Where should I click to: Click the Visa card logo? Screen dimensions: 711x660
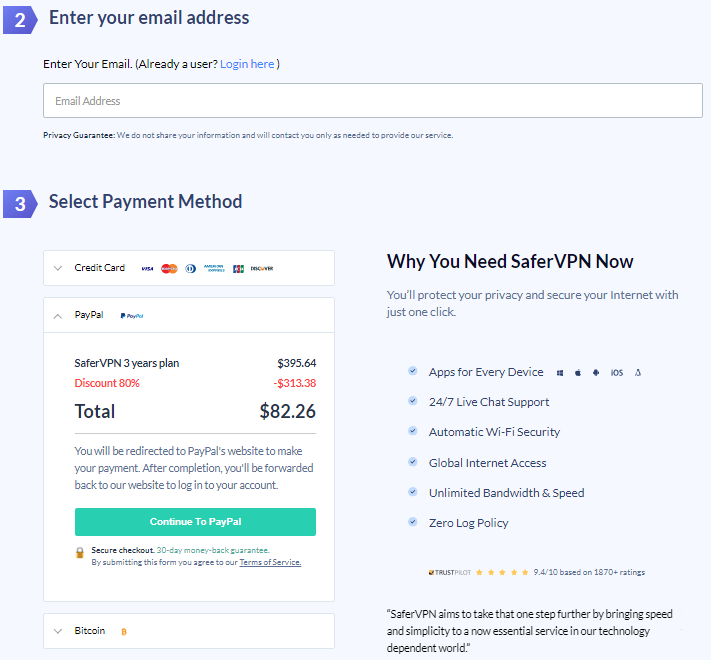147,269
